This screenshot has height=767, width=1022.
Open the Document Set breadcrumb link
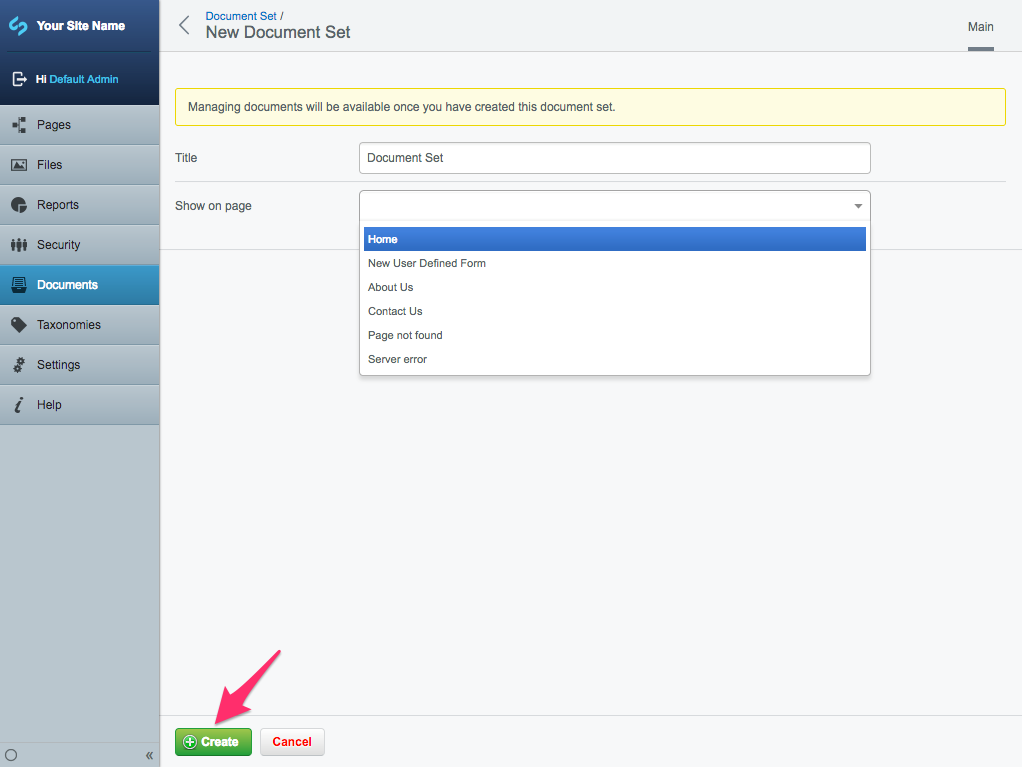240,15
